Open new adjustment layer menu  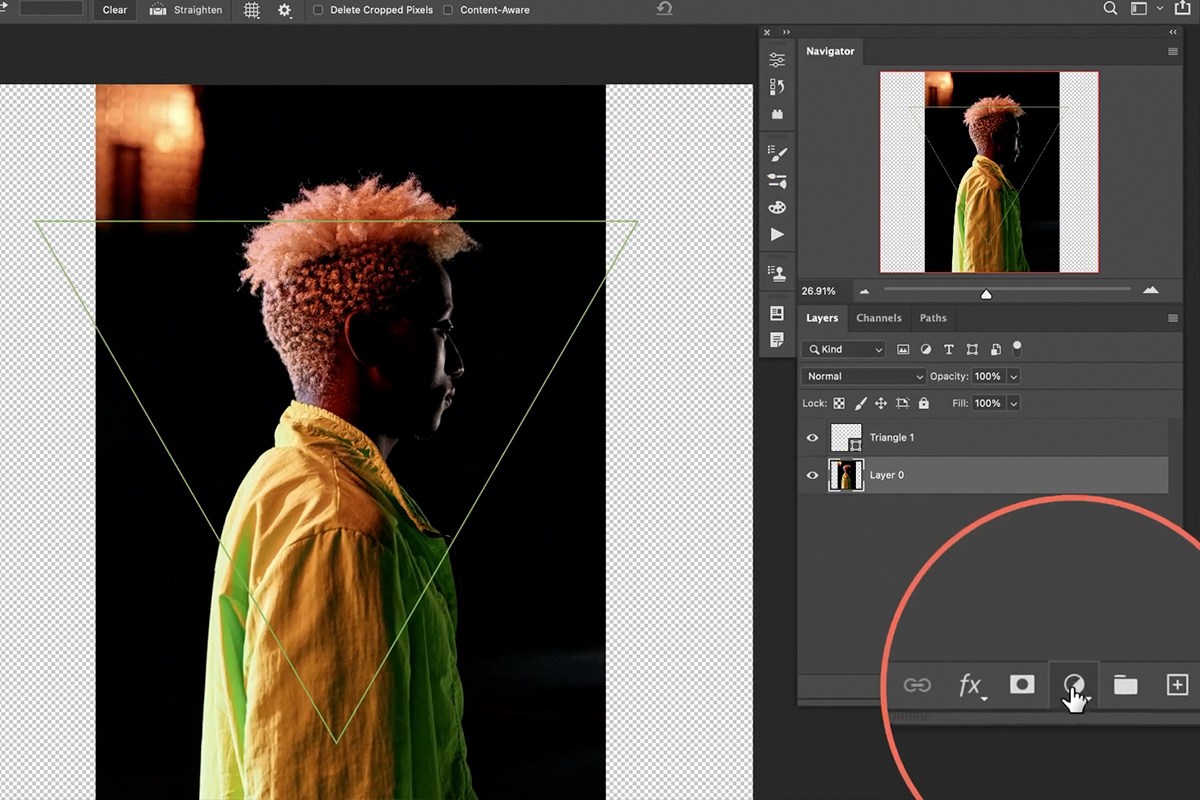tap(1074, 685)
